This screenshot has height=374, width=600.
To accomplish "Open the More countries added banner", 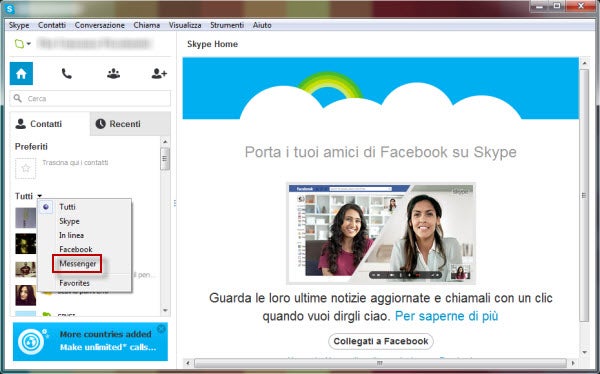I will (x=90, y=341).
